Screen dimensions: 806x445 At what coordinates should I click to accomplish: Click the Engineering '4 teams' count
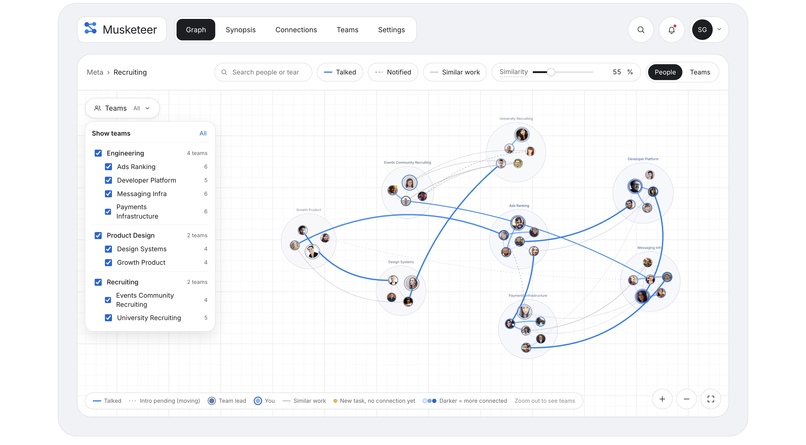pos(197,154)
